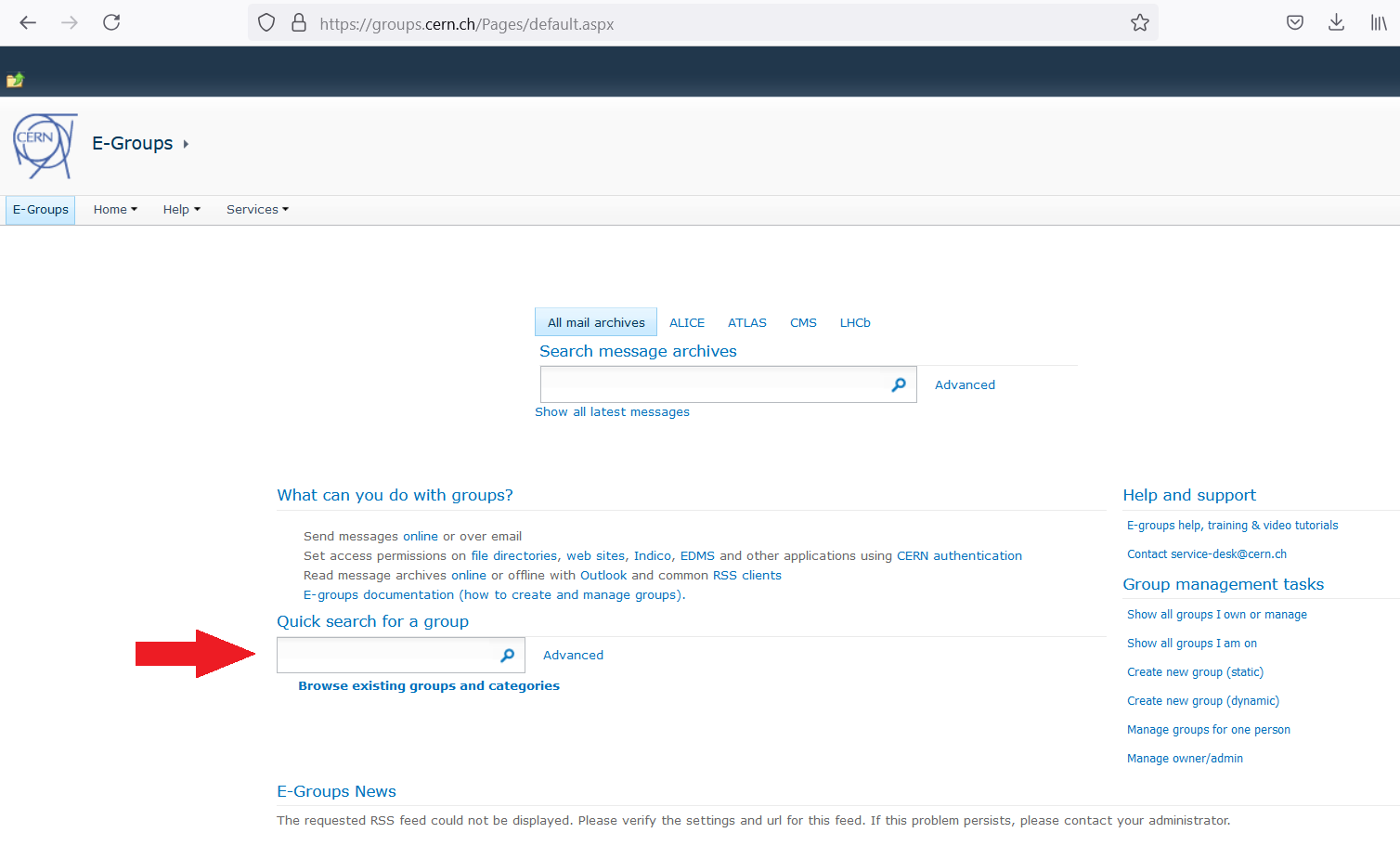The width and height of the screenshot is (1400, 846).
Task: Click the E-Groups site title
Action: [133, 144]
